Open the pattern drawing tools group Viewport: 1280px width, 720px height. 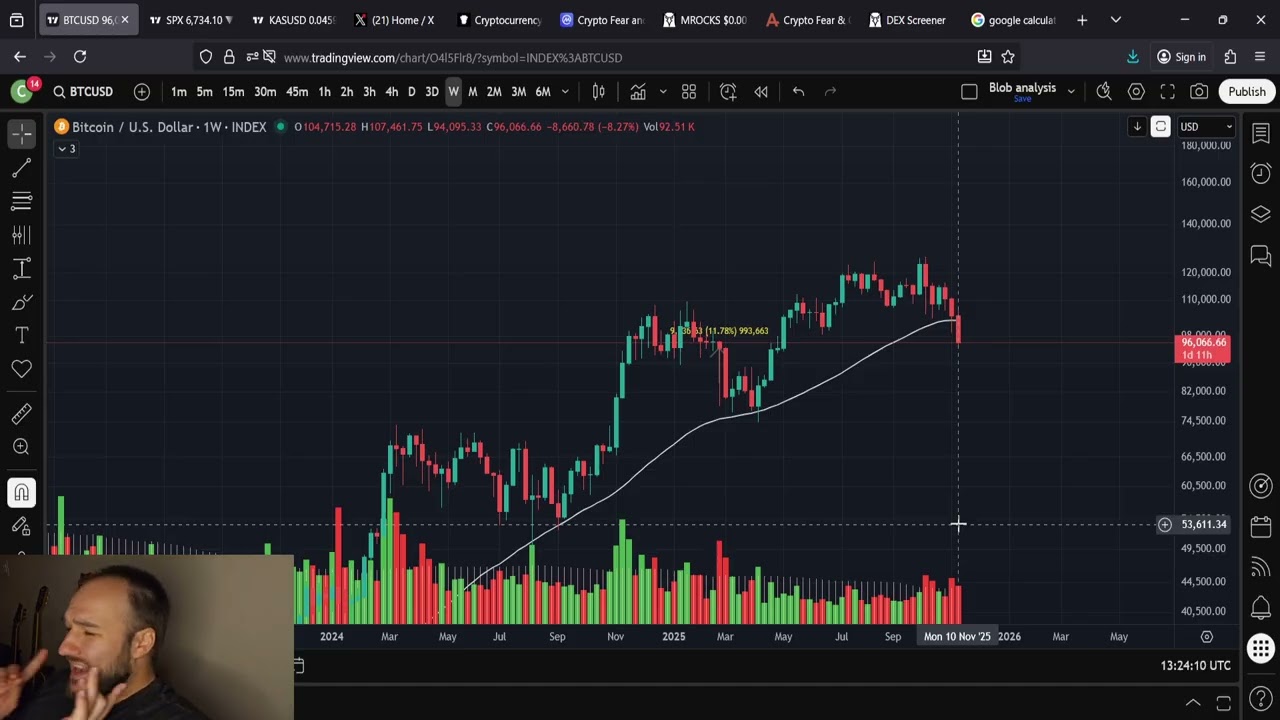(21, 235)
